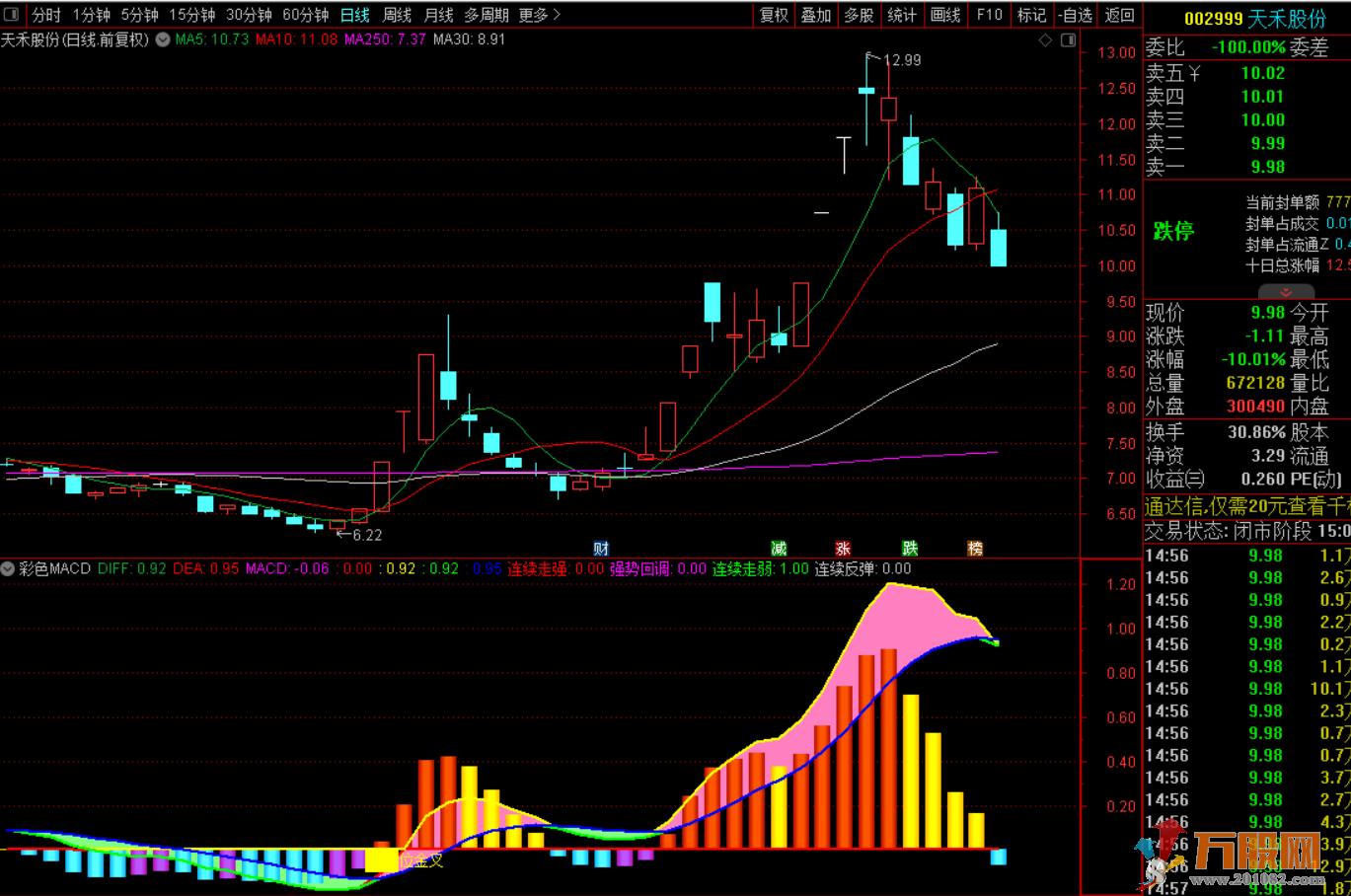
Task: Switch to the 分时 intraday tab
Action: pos(45,15)
